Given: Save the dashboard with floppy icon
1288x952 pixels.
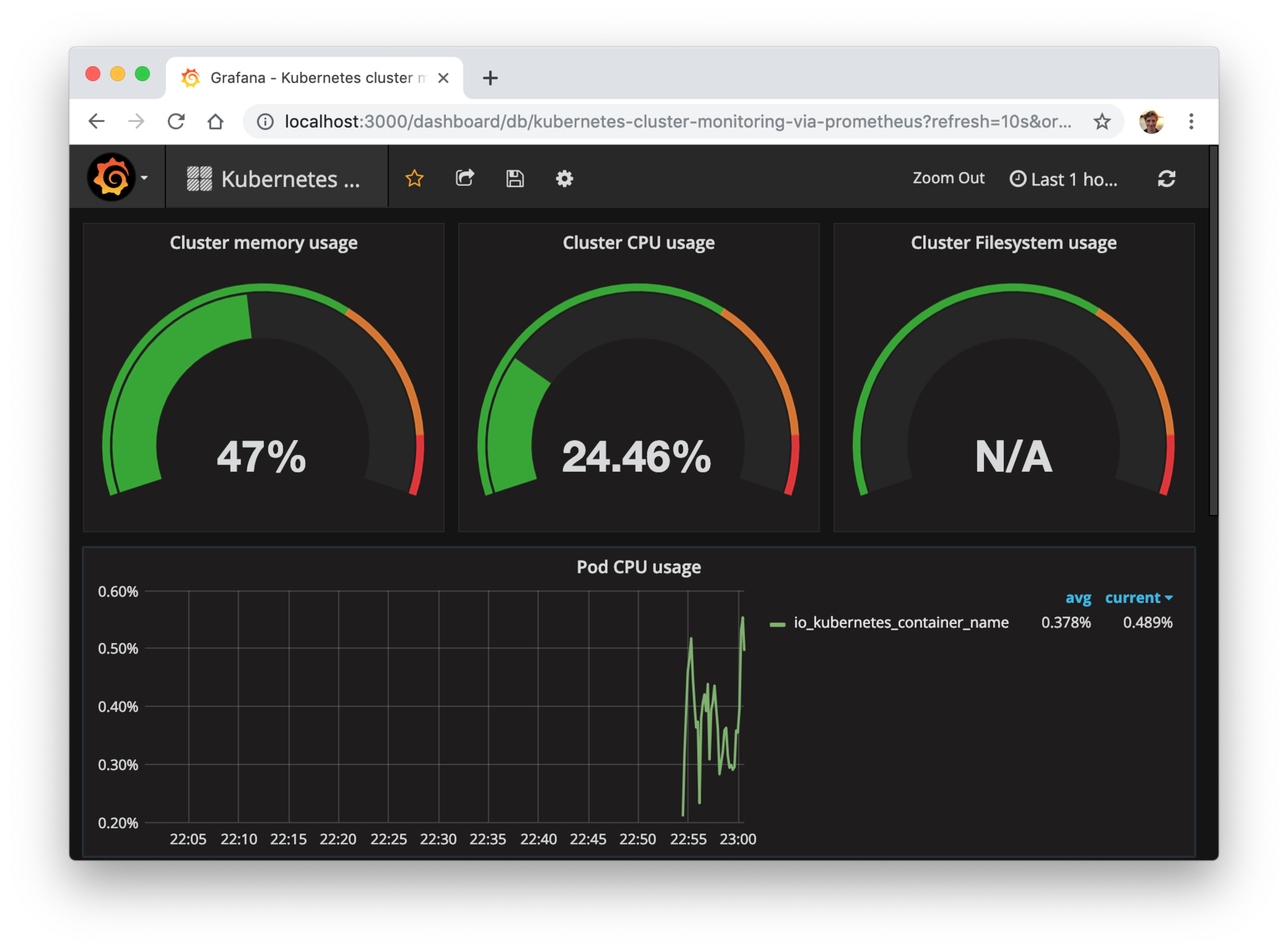Looking at the screenshot, I should (x=515, y=178).
